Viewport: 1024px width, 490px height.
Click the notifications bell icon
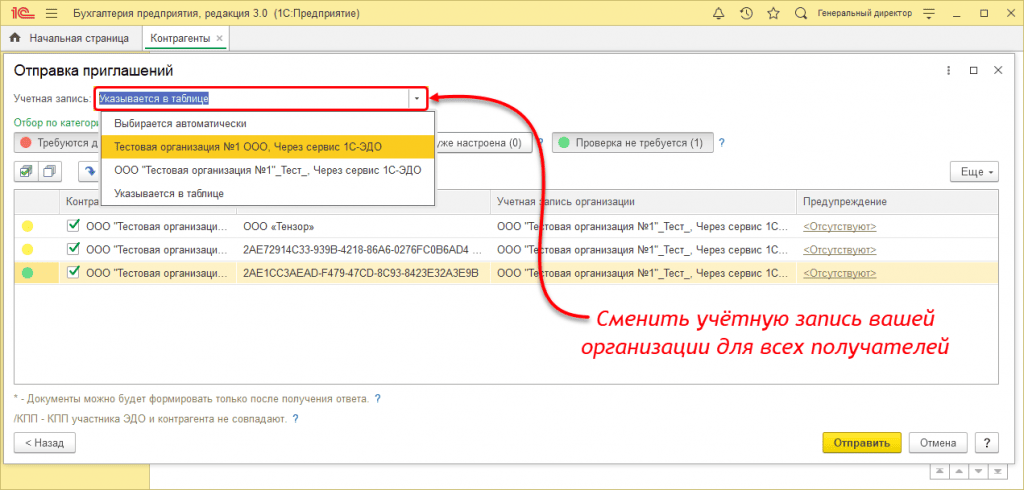click(718, 14)
